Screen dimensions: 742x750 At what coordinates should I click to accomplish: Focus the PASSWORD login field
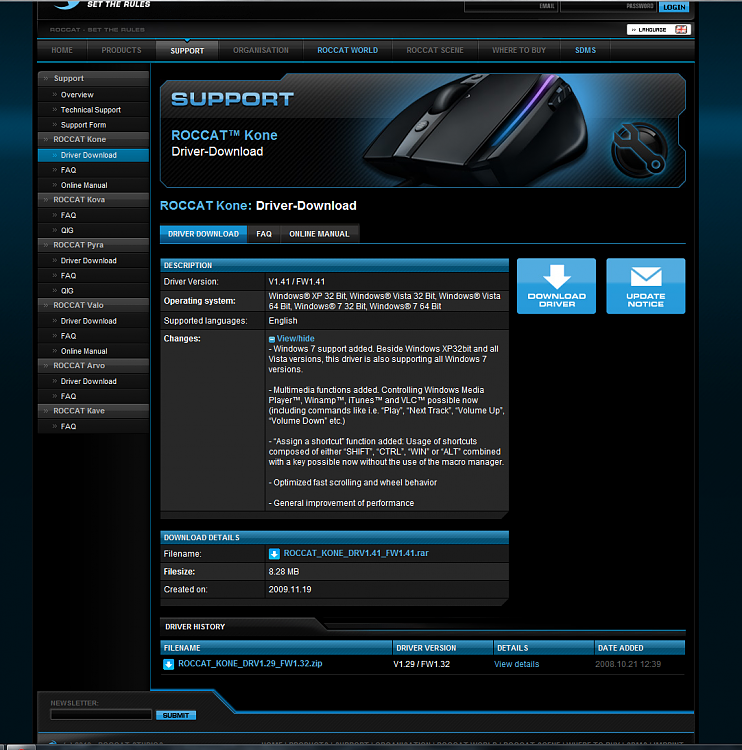click(609, 7)
